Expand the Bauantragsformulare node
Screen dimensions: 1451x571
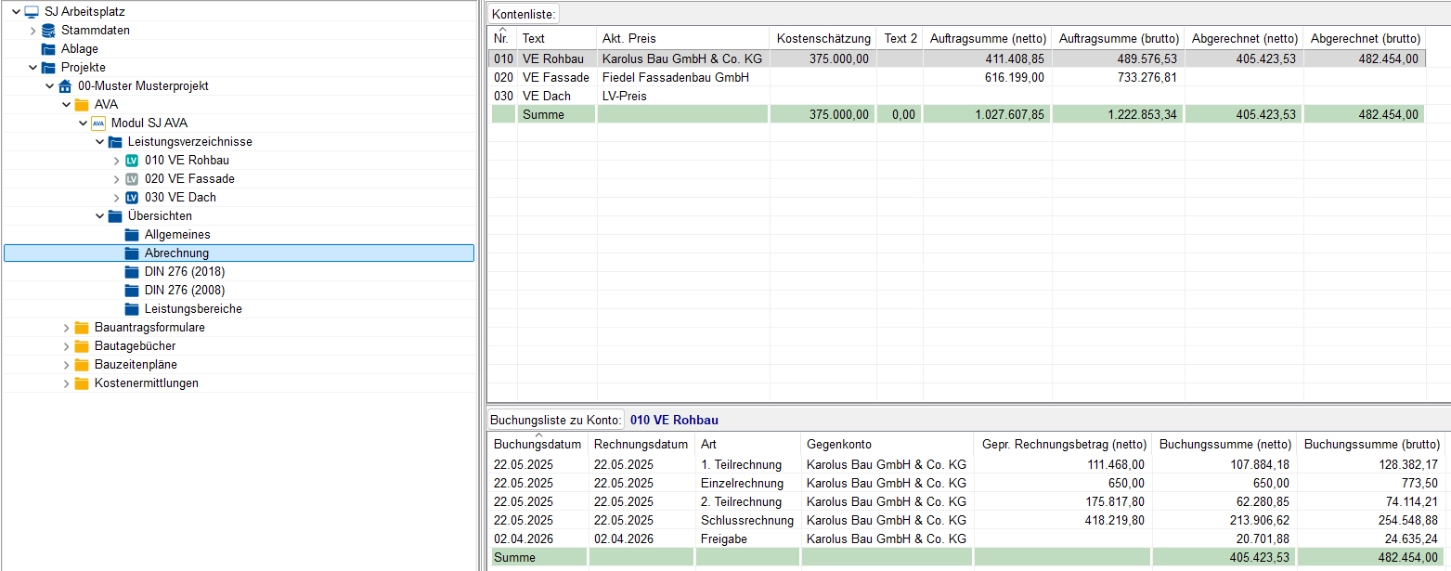(66, 328)
